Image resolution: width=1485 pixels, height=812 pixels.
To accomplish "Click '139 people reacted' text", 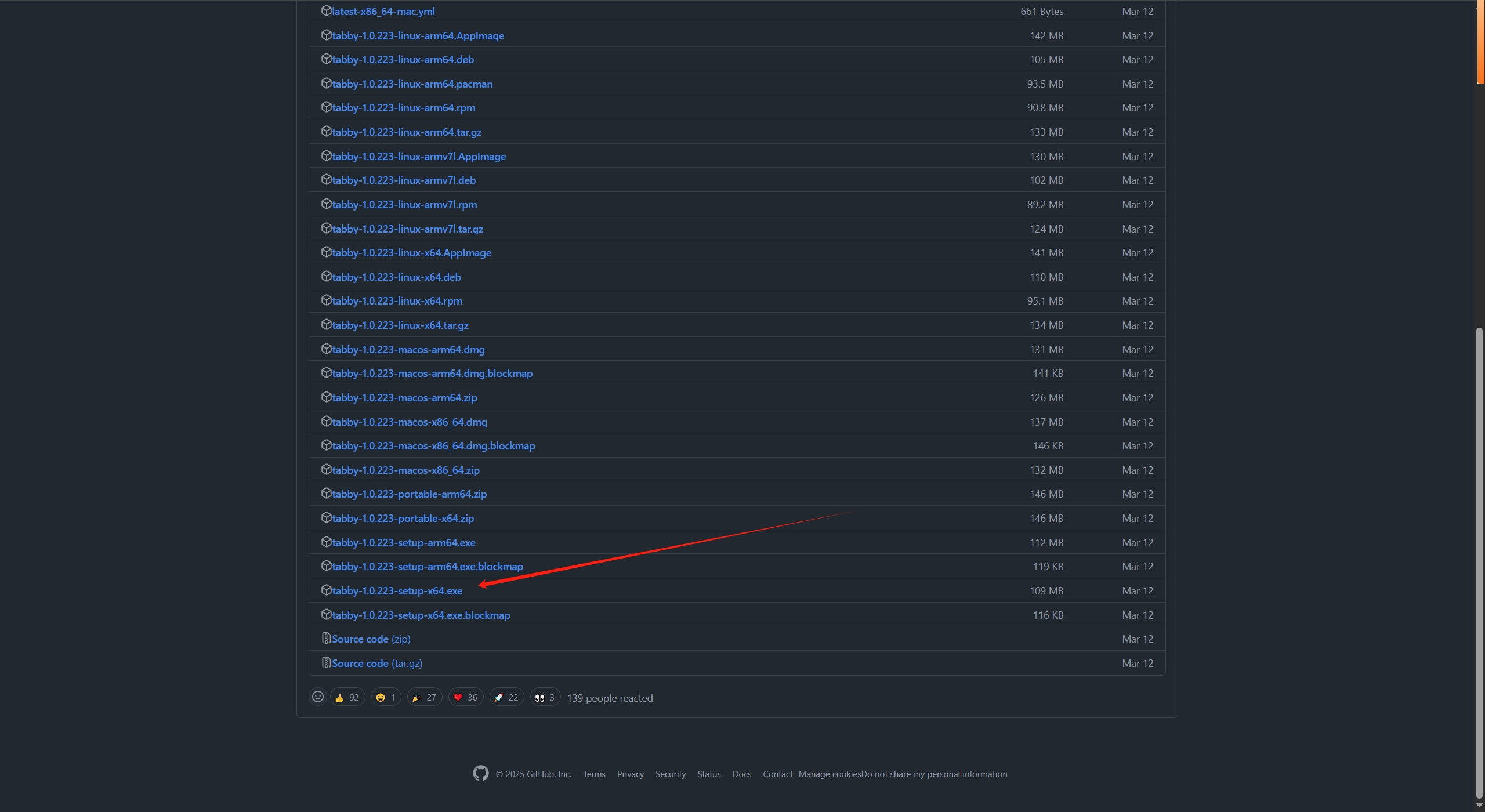I will point(610,698).
